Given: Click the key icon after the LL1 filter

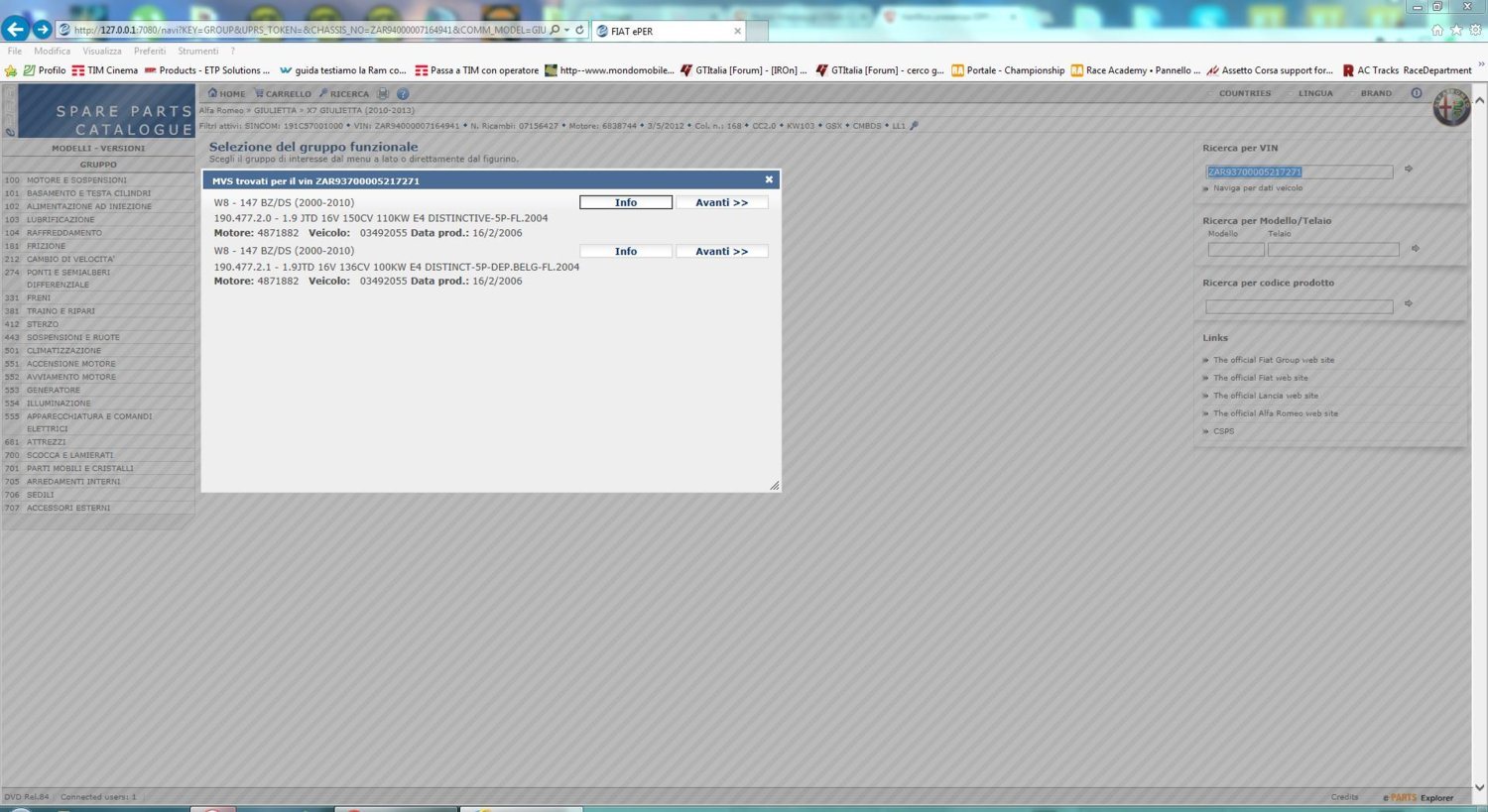Looking at the screenshot, I should [x=914, y=126].
